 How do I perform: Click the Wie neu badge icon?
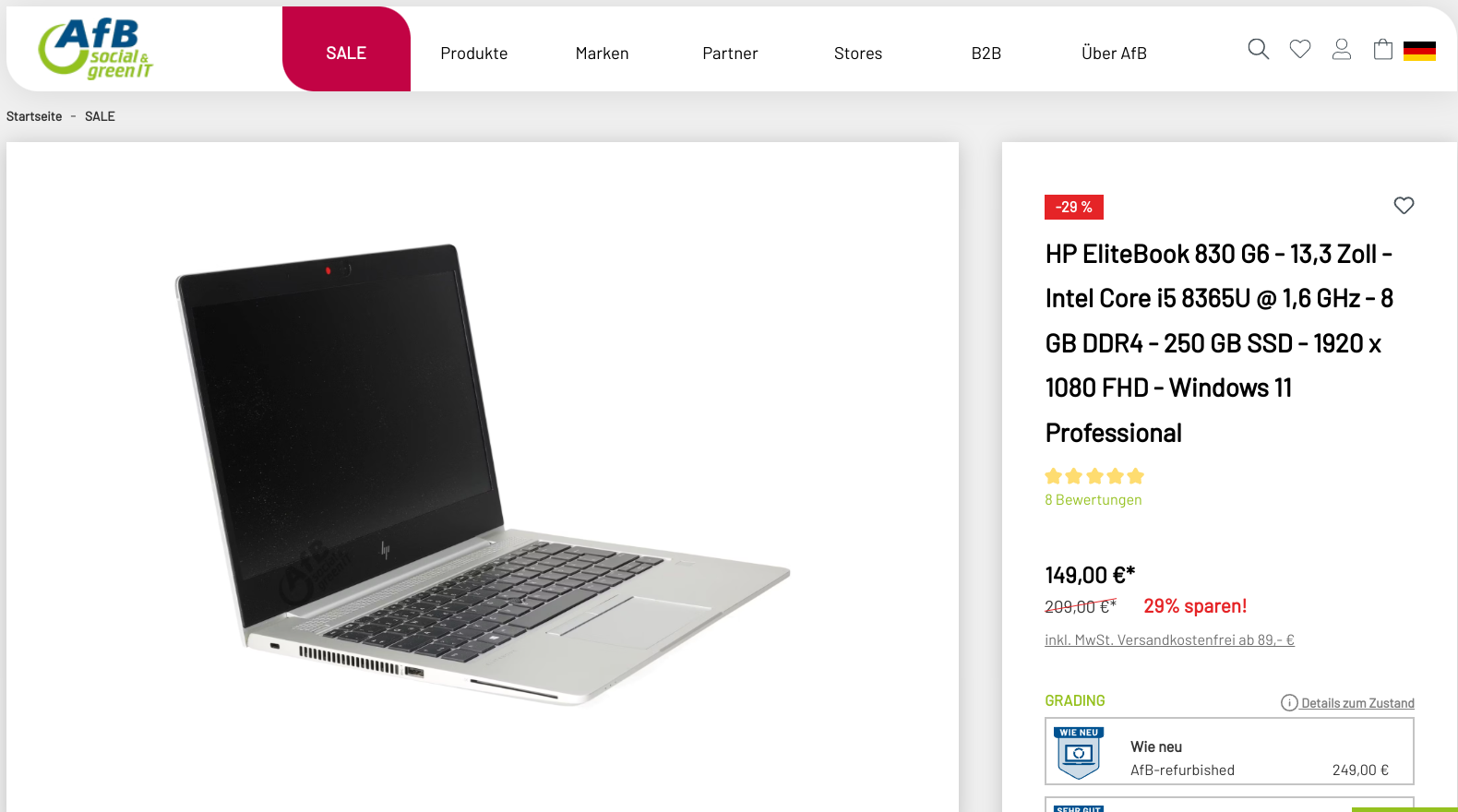pos(1079,753)
